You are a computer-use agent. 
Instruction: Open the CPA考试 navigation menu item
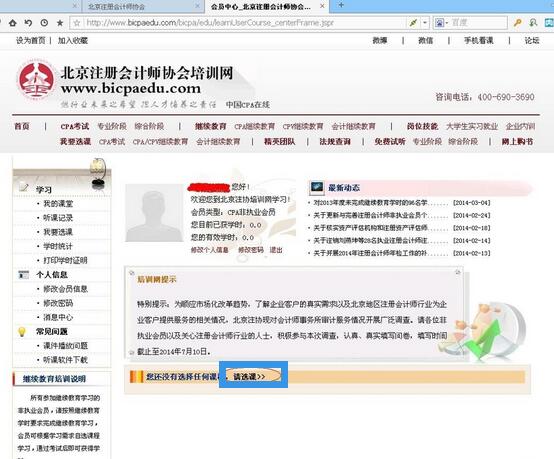(x=75, y=126)
